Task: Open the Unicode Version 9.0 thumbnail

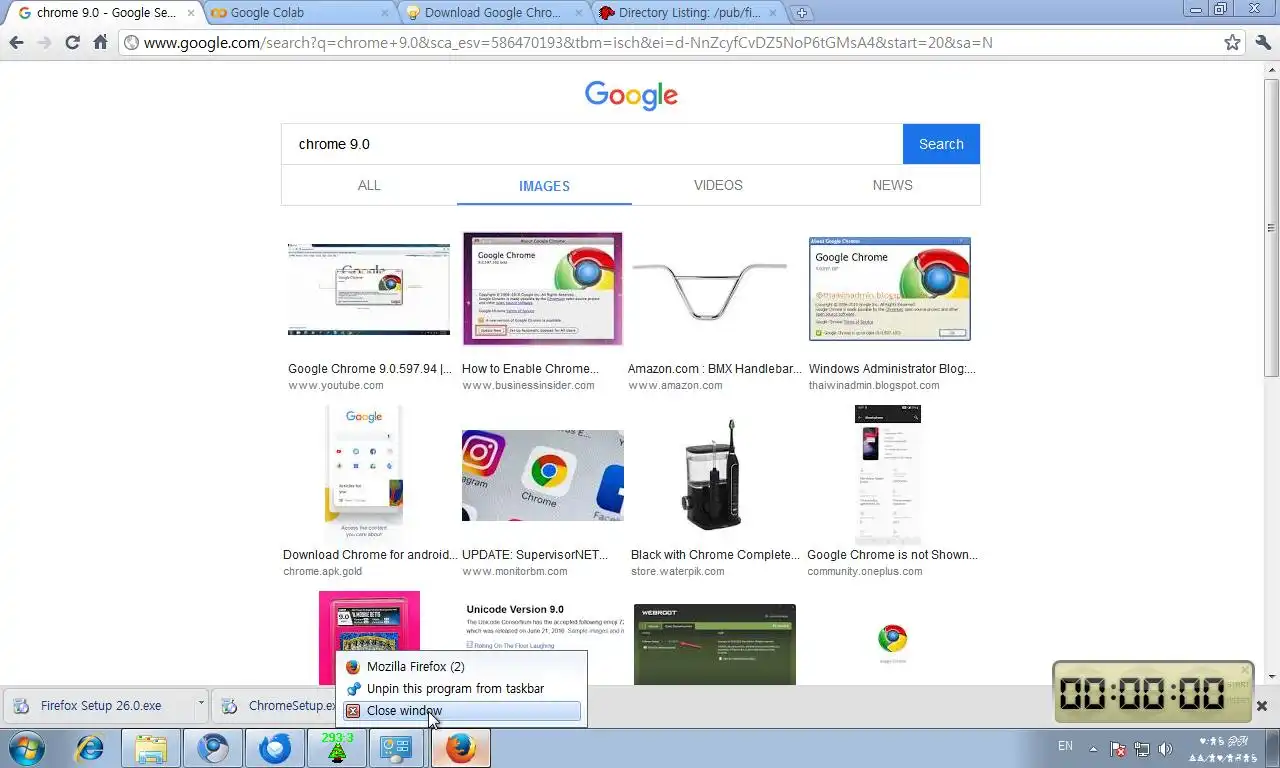Action: [543, 627]
